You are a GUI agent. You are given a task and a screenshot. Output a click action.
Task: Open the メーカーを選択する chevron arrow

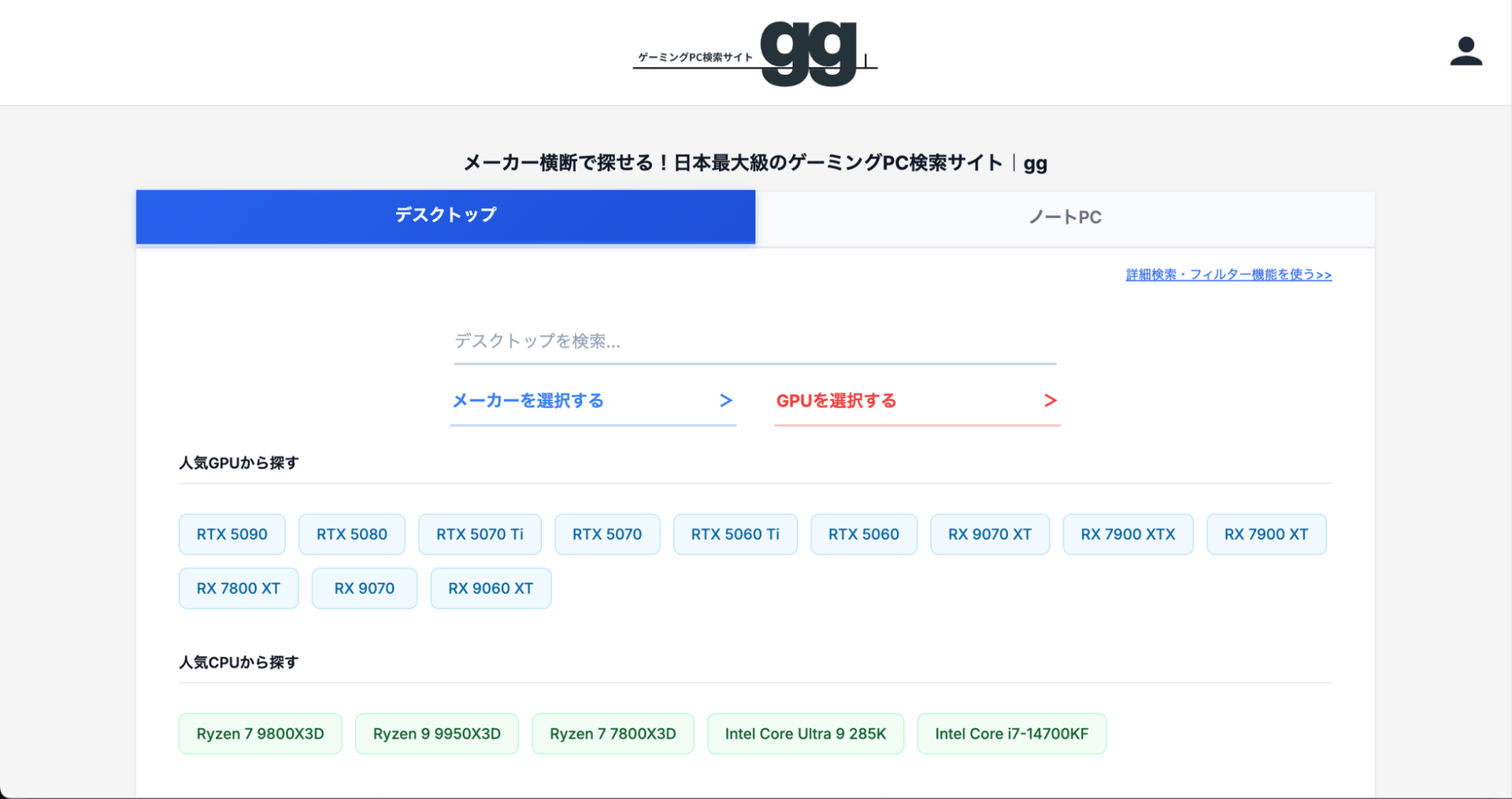(725, 400)
